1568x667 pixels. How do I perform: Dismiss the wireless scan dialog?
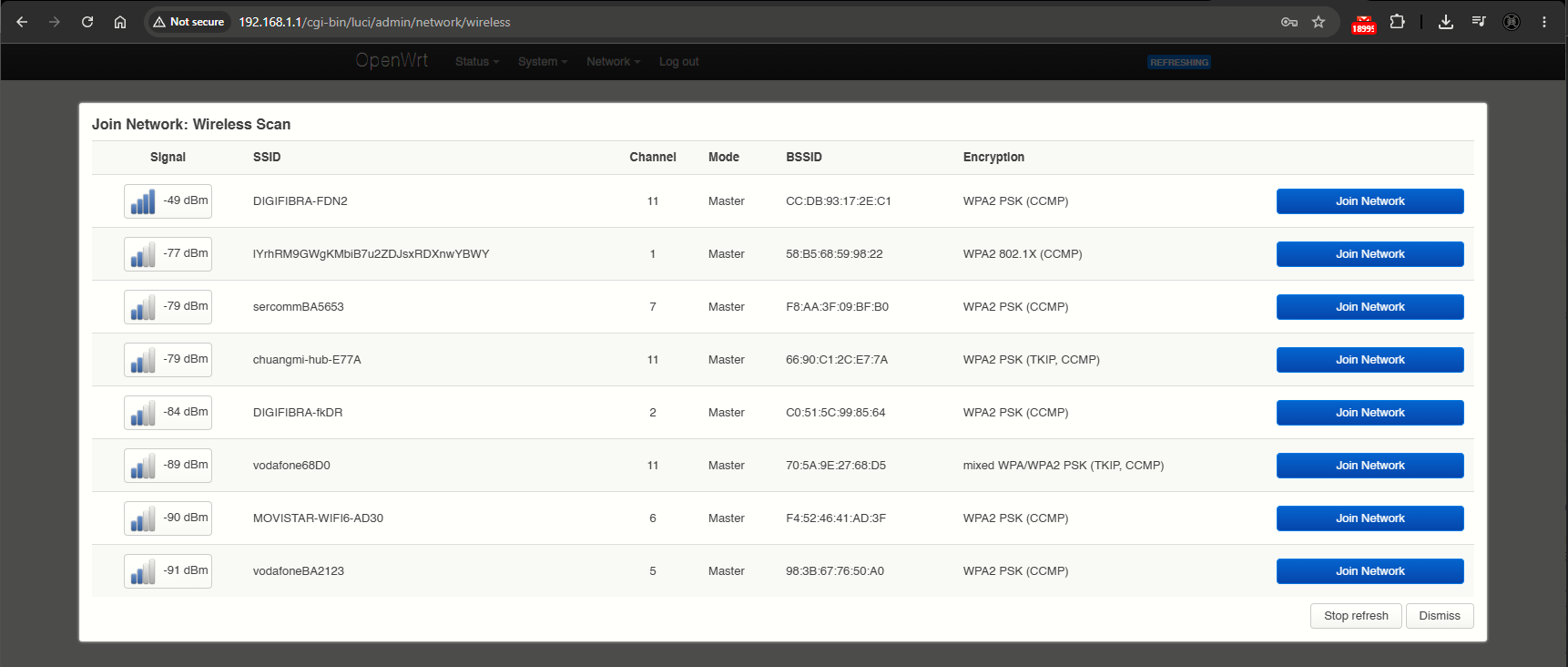[1439, 616]
